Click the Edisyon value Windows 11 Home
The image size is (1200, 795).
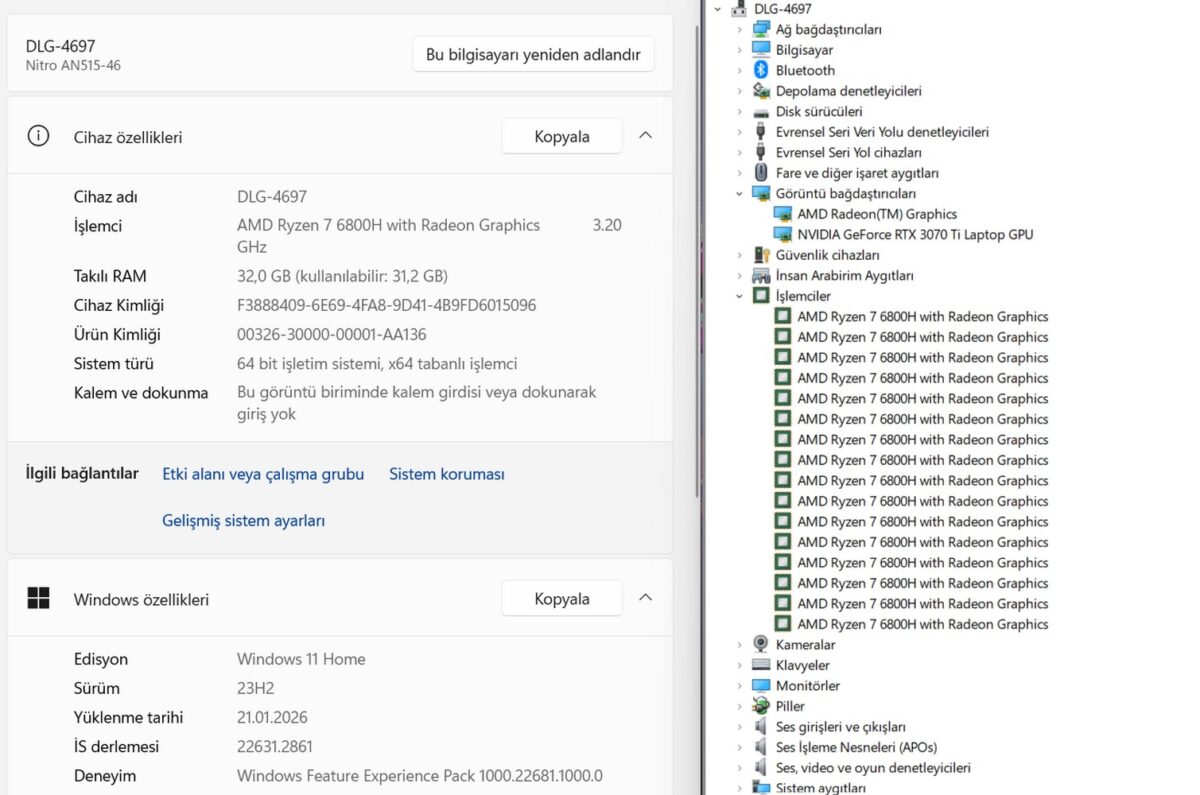point(301,659)
